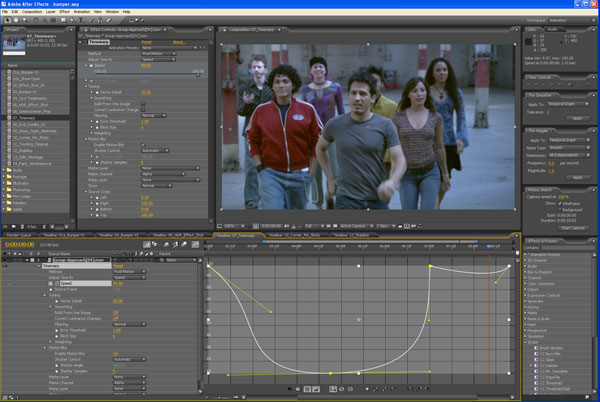Click Apply button in The Smoother panel
This screenshot has width=600, height=402.
click(577, 119)
